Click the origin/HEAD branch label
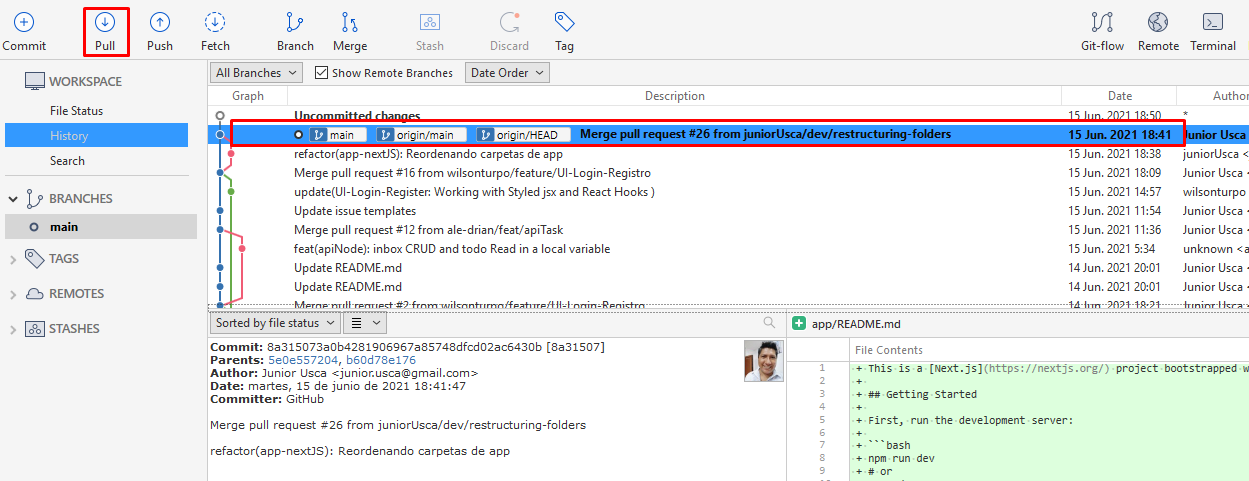The width and height of the screenshot is (1249, 481). coord(523,135)
